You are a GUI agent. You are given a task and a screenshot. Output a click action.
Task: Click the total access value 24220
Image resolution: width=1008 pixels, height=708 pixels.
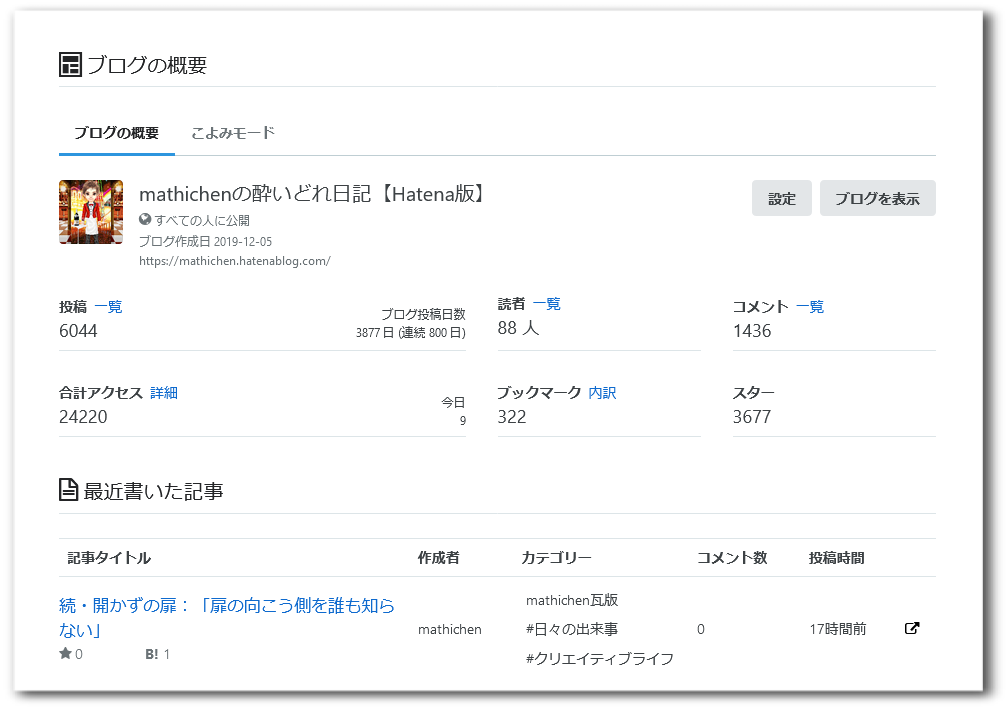coord(83,417)
